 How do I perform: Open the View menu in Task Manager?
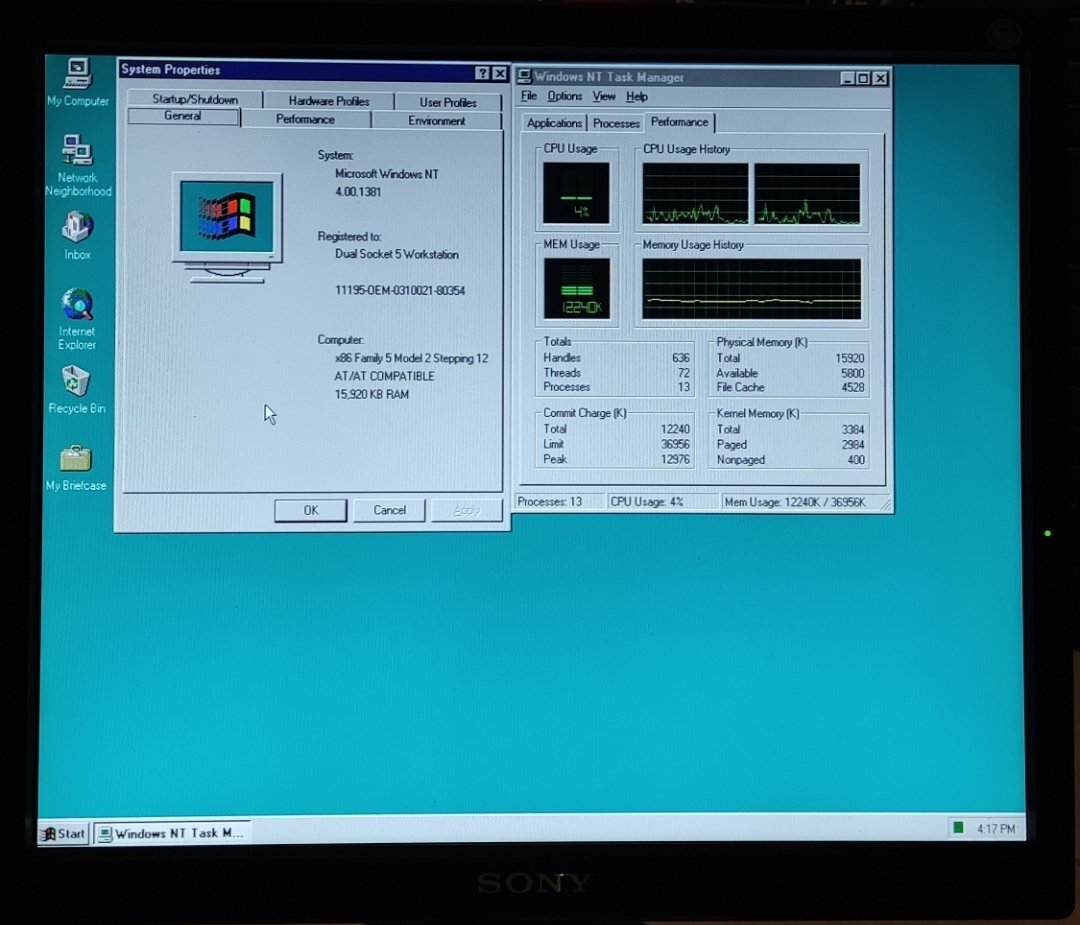(603, 96)
